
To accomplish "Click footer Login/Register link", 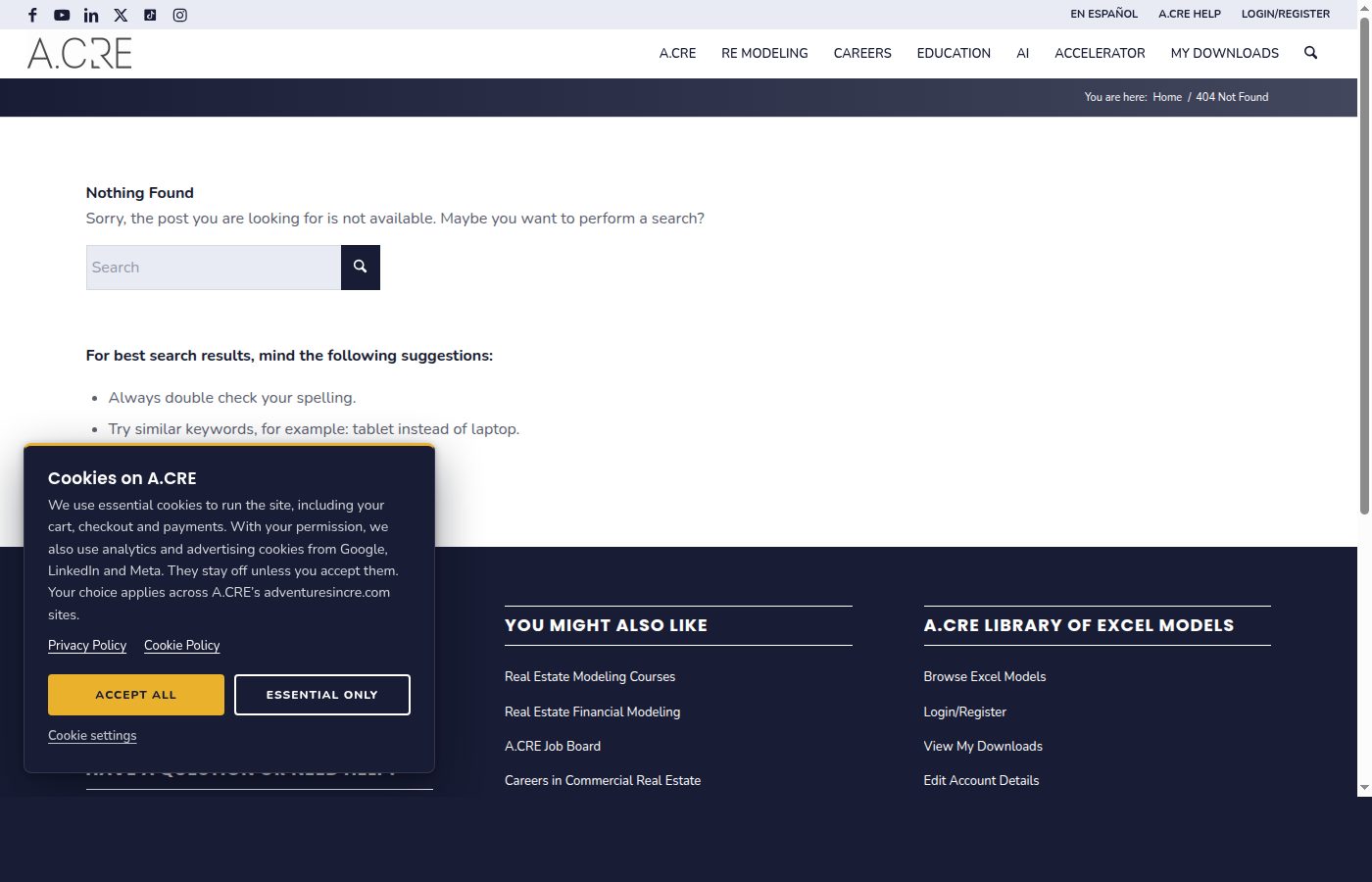I will (x=964, y=711).
